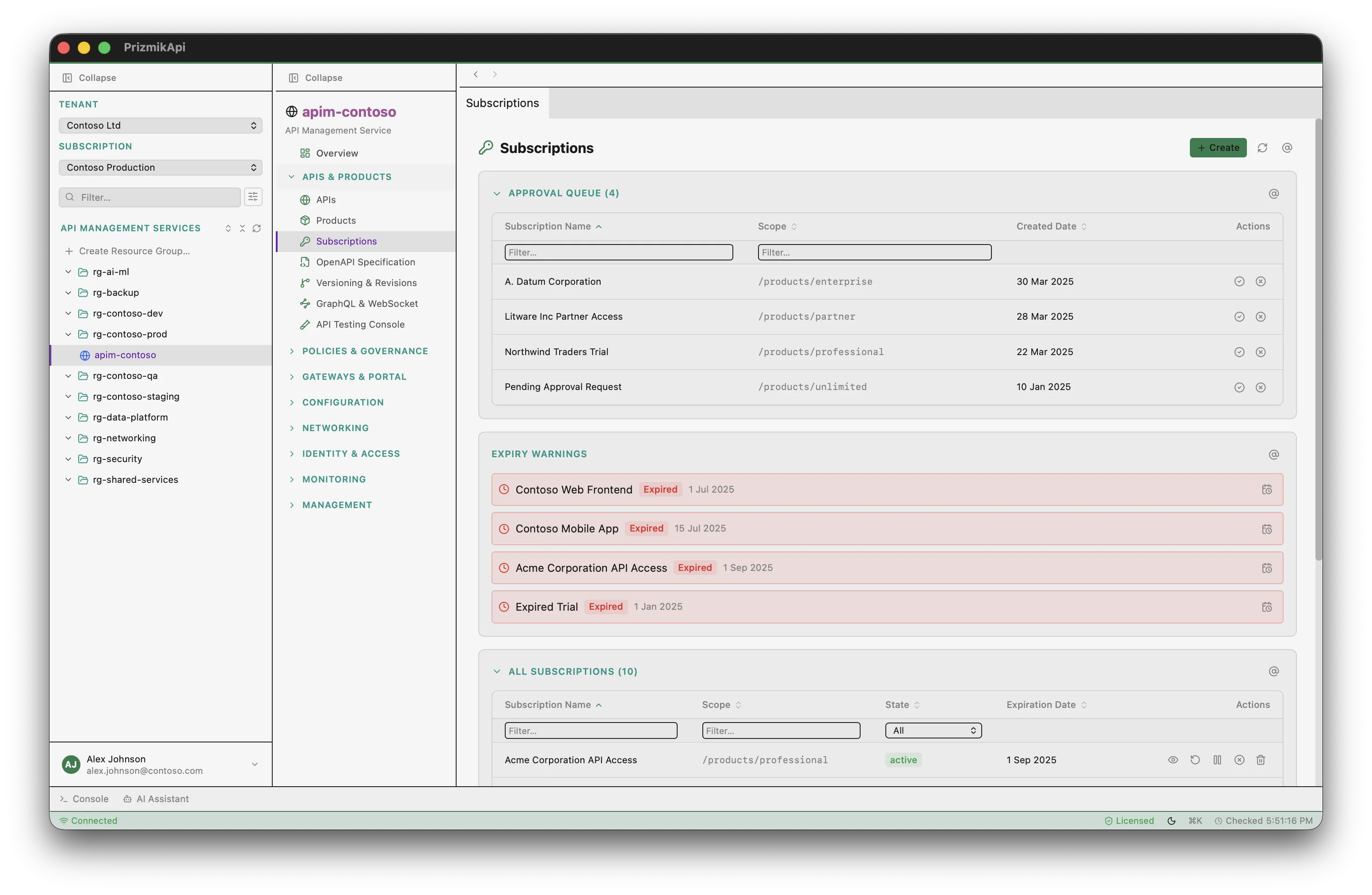This screenshot has height=895, width=1372.
Task: View details of Acme Corporation API Access
Action: pos(1173,760)
